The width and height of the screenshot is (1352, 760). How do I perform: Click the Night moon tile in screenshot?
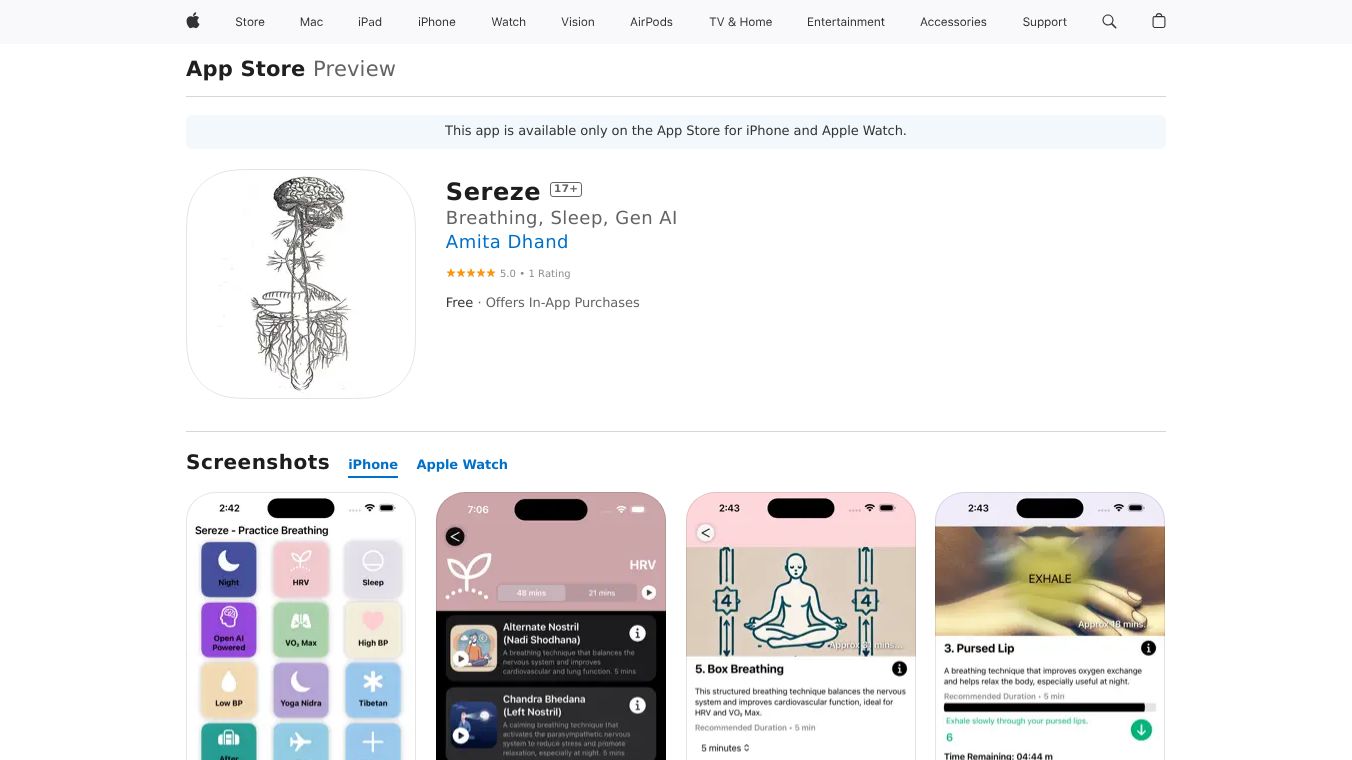pyautogui.click(x=229, y=569)
